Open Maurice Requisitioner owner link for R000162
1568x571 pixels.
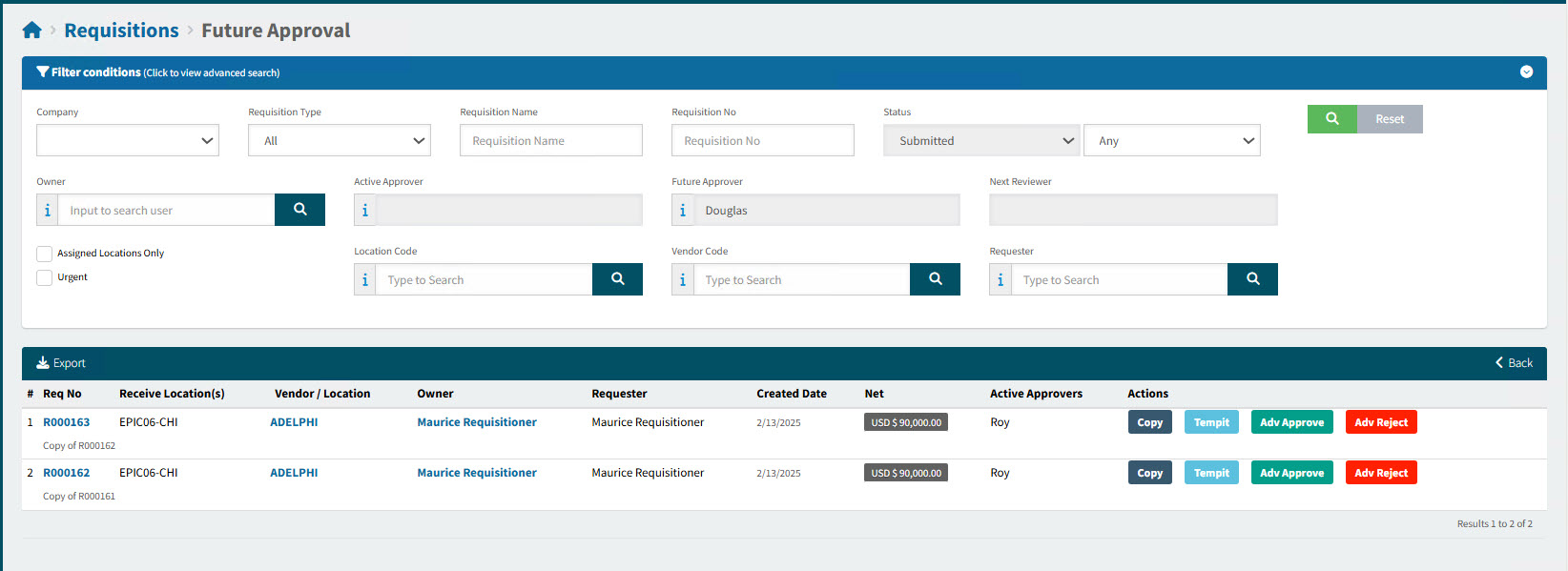click(x=477, y=473)
